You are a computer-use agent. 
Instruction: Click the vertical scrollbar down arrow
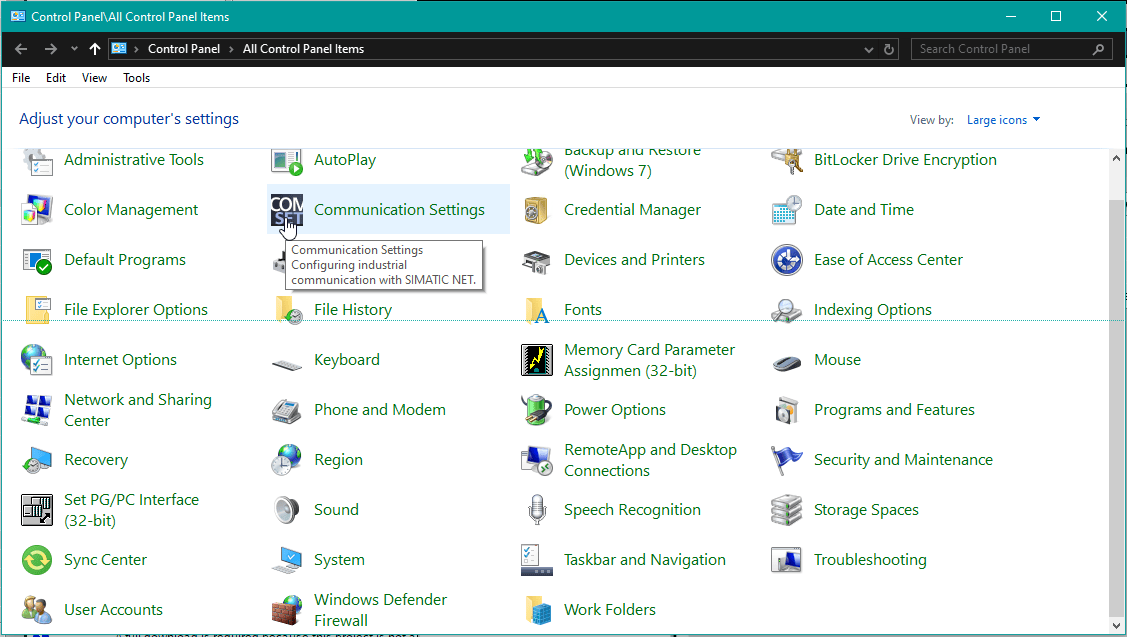(1116, 625)
